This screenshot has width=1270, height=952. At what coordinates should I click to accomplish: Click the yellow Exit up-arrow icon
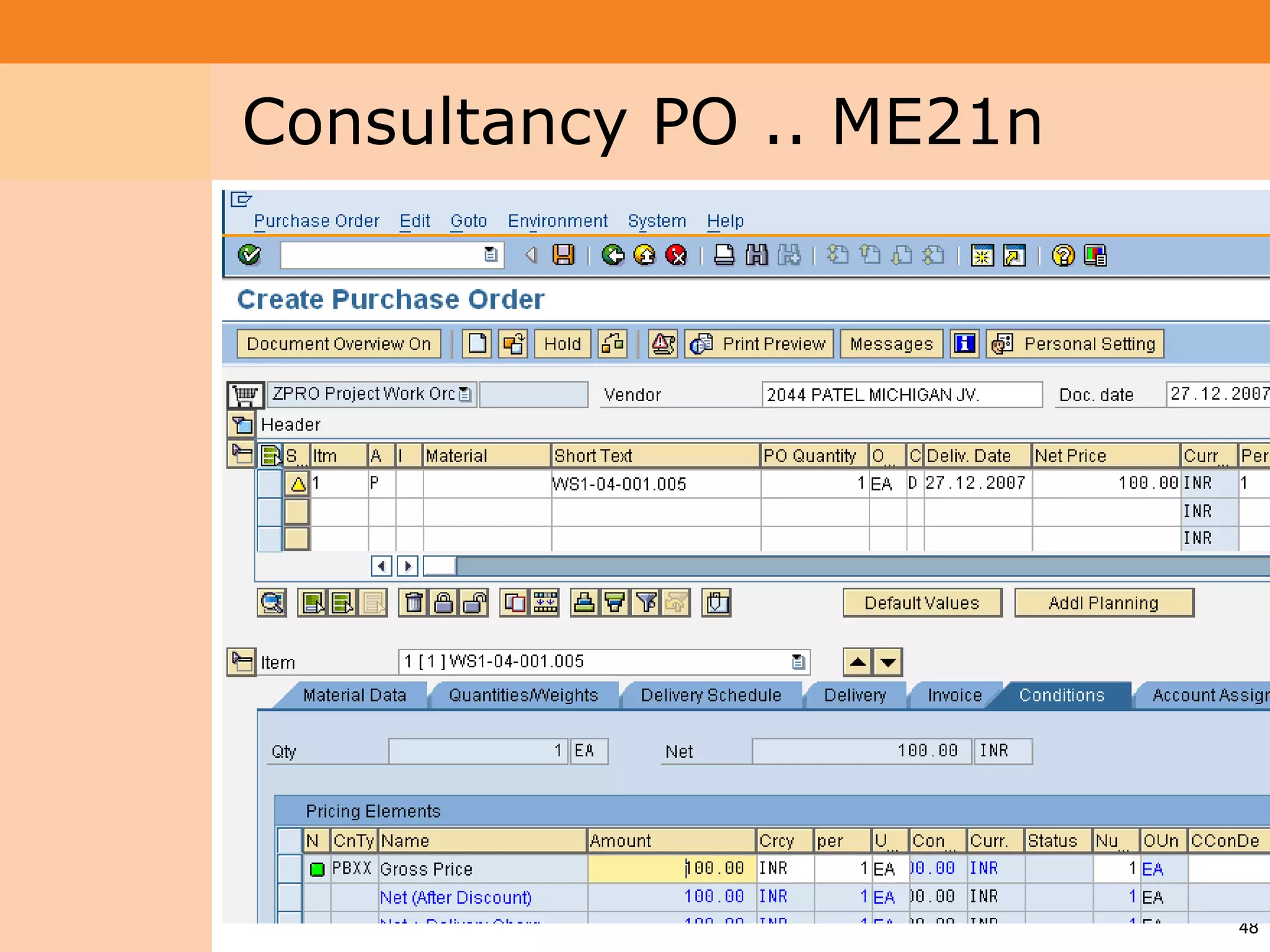tap(645, 255)
